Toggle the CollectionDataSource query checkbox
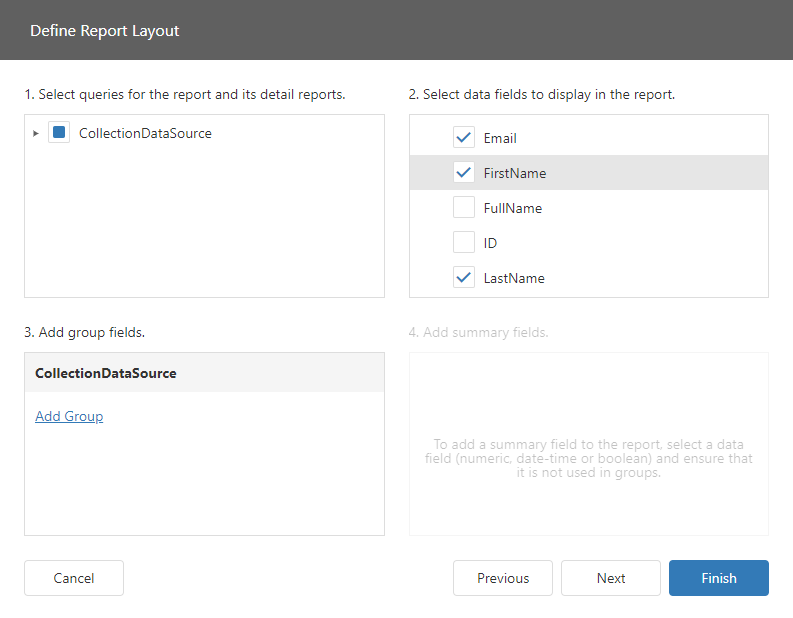This screenshot has width=793, height=618. pos(59,133)
